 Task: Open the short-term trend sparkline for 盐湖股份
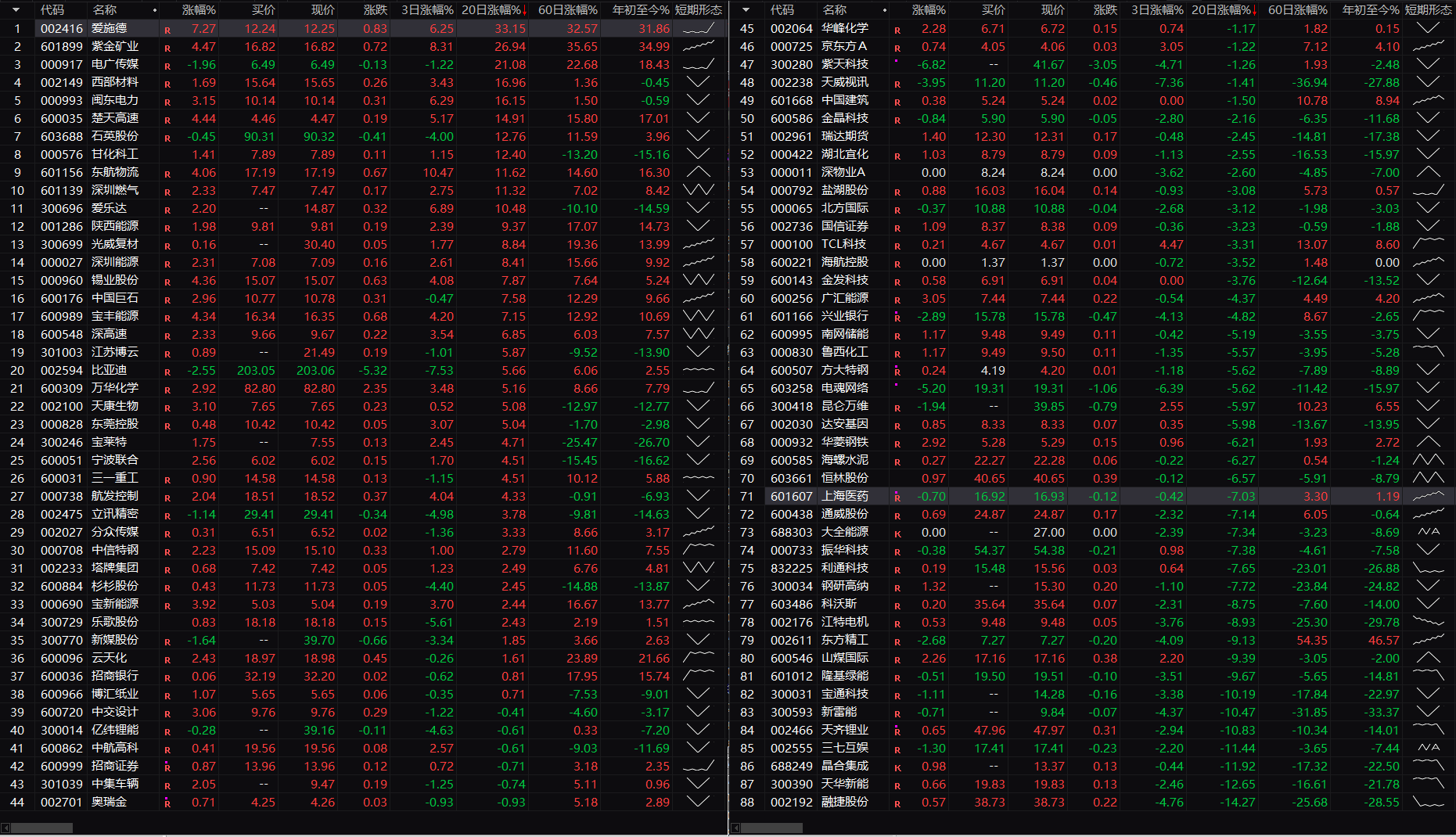point(1429,190)
